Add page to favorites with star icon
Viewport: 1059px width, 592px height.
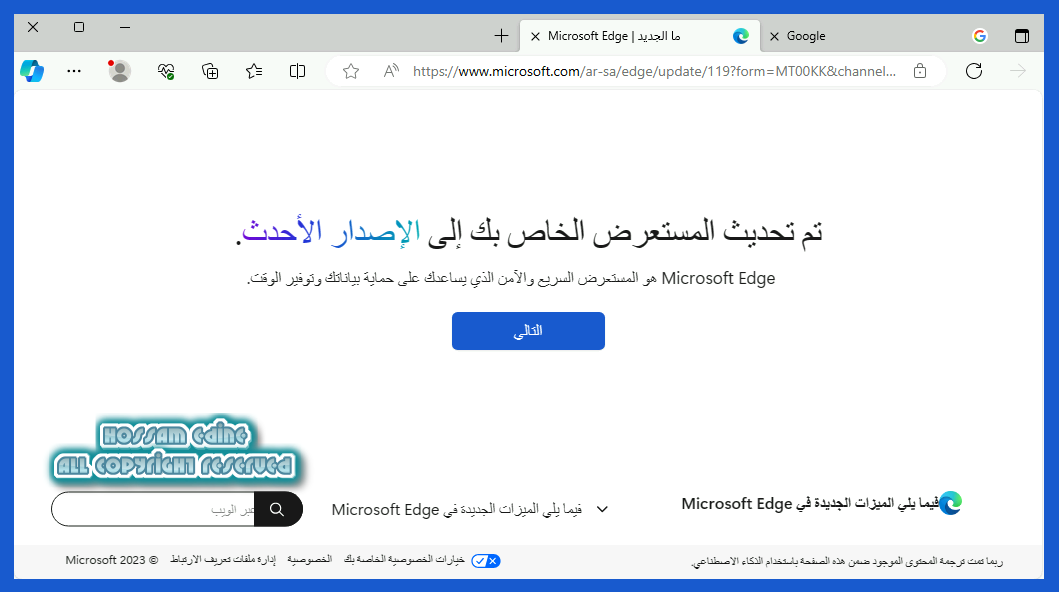click(351, 71)
